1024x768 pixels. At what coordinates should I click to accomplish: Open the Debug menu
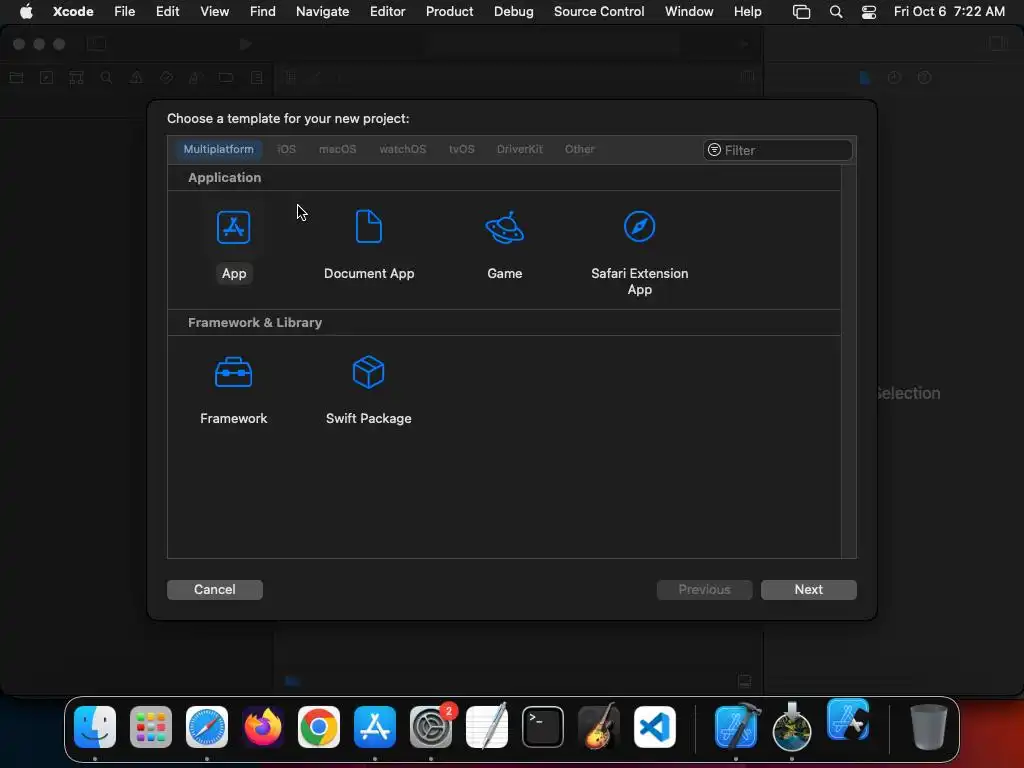click(x=513, y=11)
